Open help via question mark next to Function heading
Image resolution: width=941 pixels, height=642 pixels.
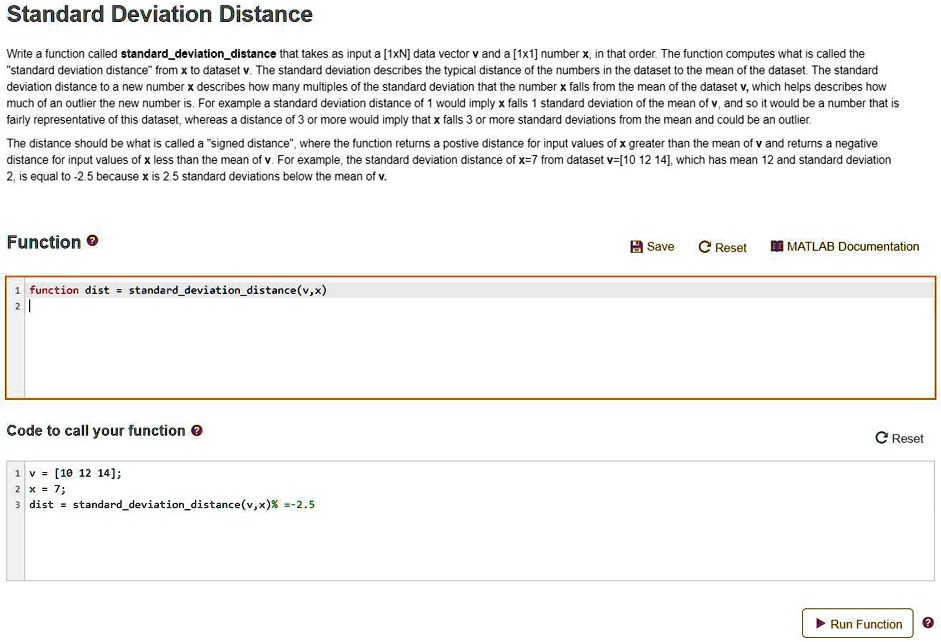tap(91, 241)
